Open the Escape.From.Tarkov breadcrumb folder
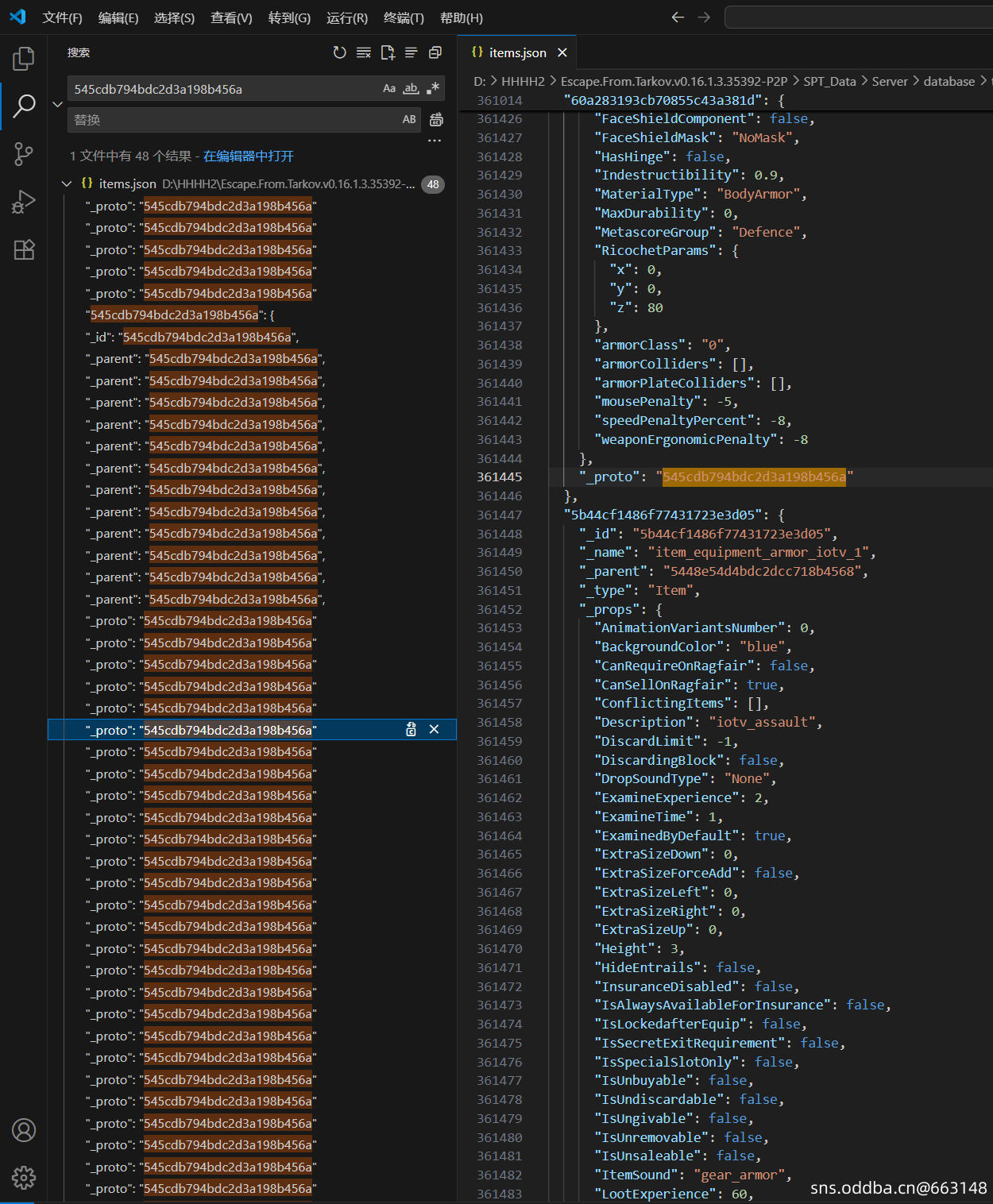993x1204 pixels. coord(674,81)
